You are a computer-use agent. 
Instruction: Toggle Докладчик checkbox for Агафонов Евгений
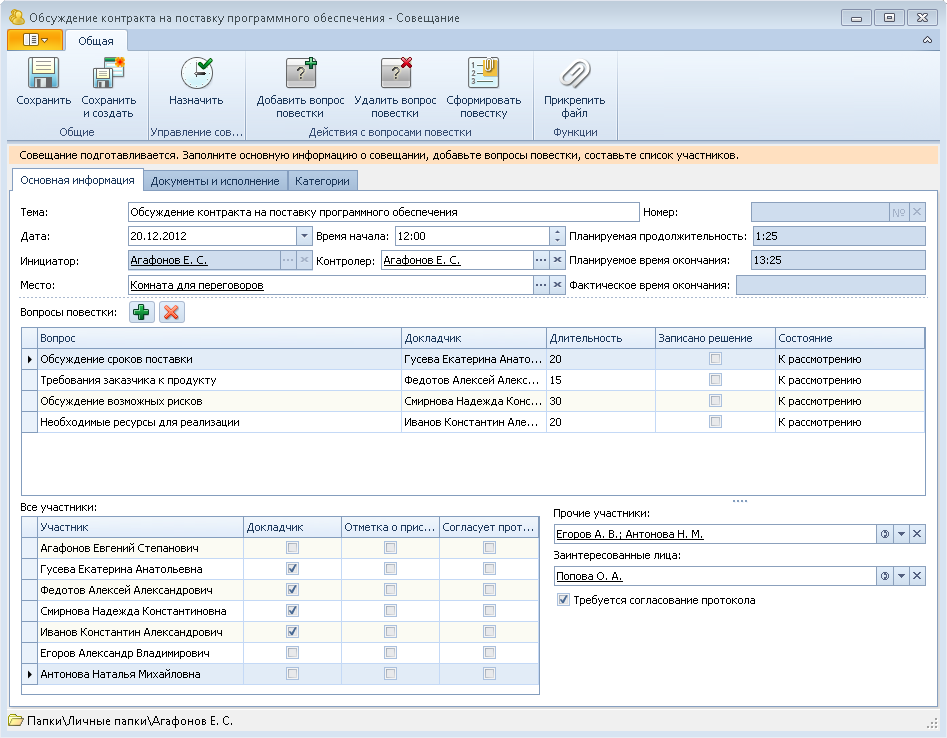(x=292, y=548)
